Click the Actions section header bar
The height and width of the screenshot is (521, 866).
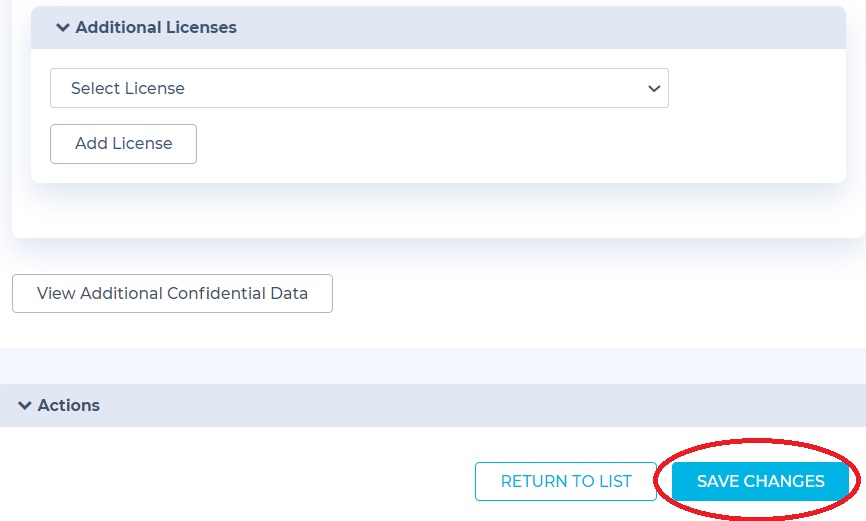(x=433, y=405)
